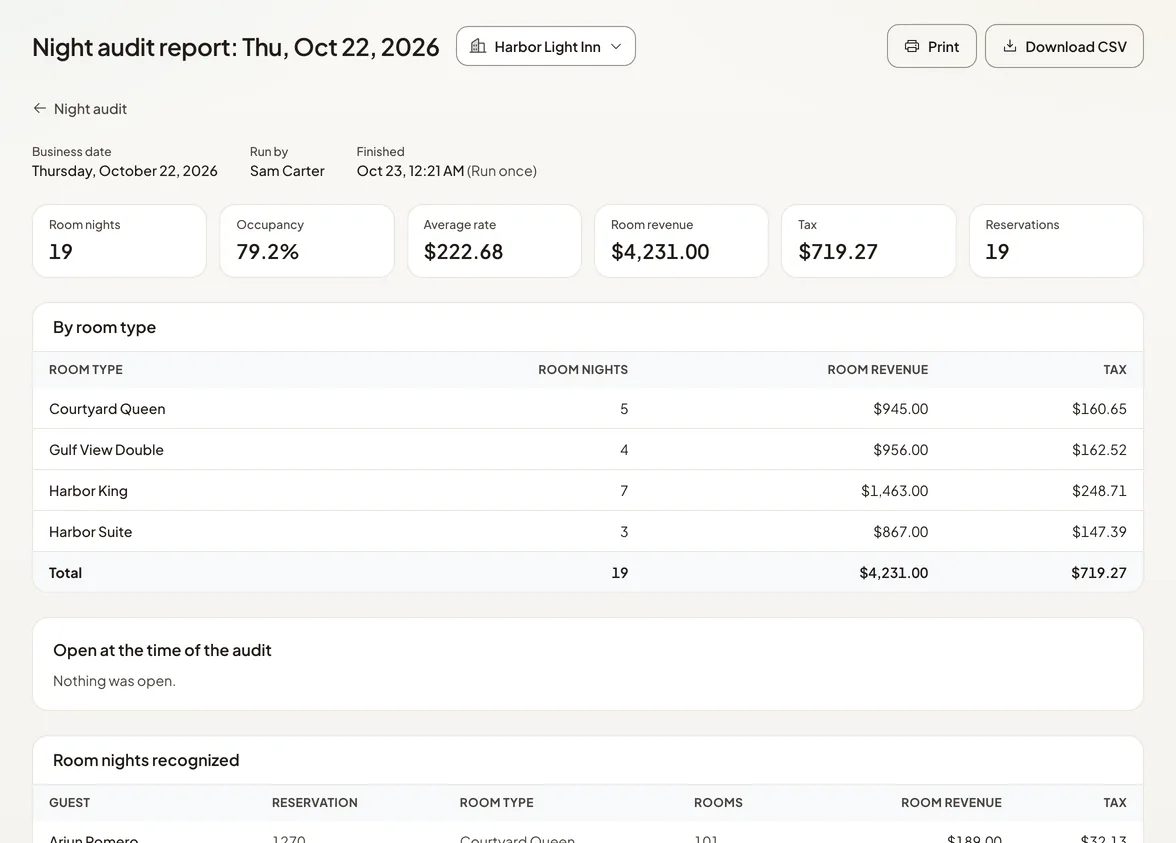Click Courtyard Queen tax '$160.65'
The image size is (1176, 843).
click(x=1100, y=409)
